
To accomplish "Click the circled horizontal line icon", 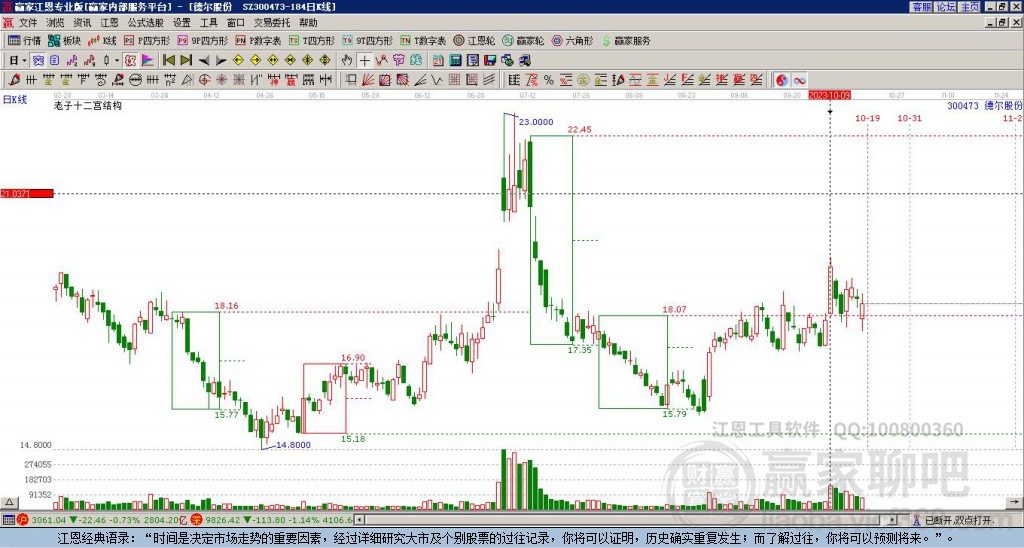I will pos(135,80).
